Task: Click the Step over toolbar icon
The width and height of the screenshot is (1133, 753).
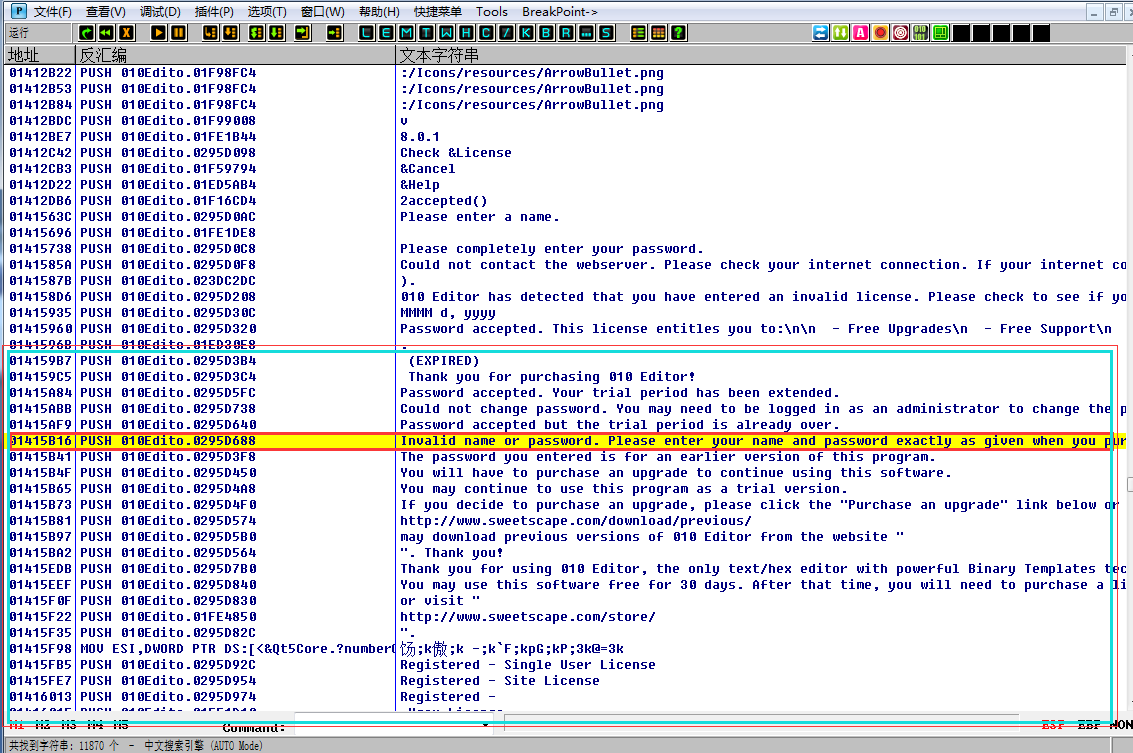Action: (x=231, y=33)
